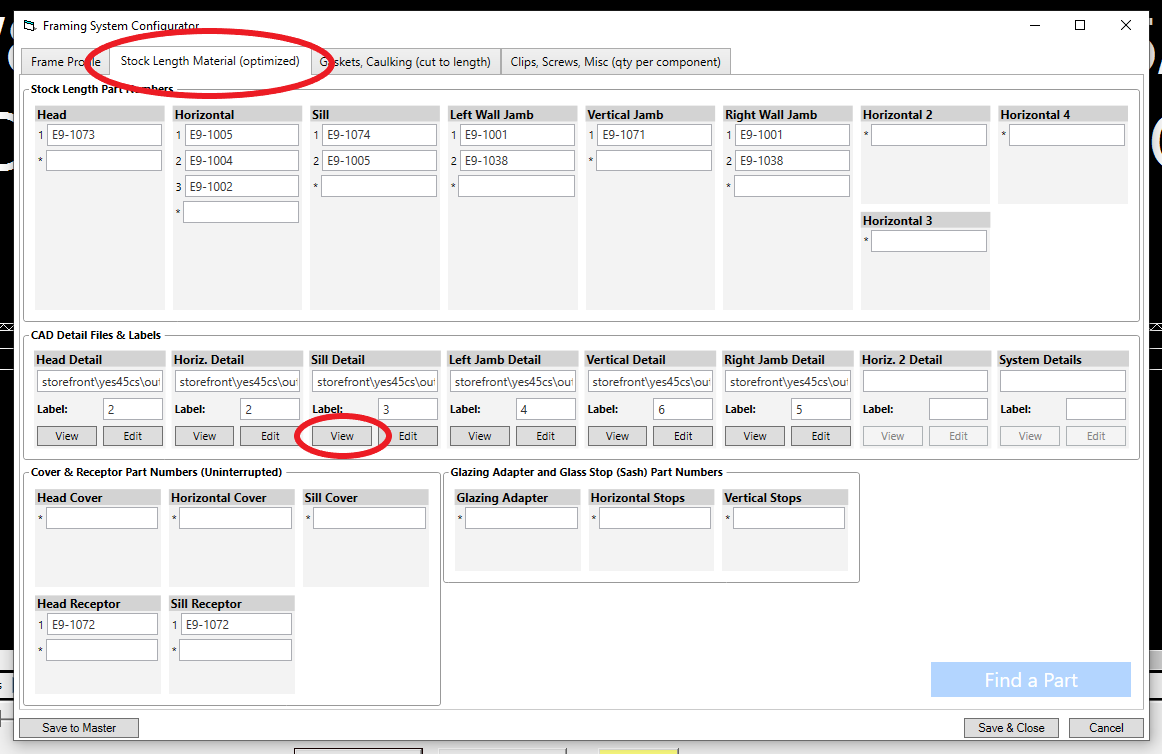View the Head Detail CAD file

67,436
